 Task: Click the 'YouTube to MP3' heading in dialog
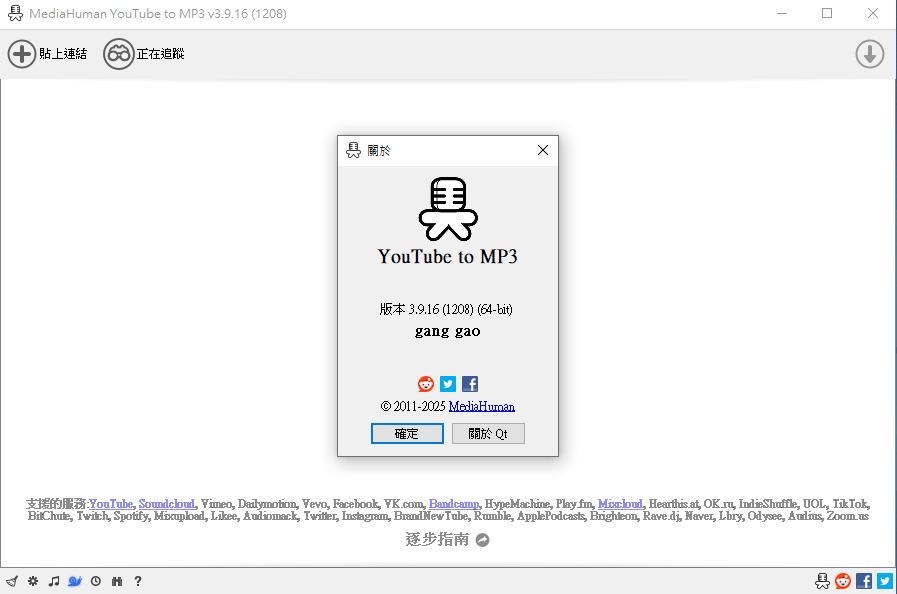pos(447,256)
